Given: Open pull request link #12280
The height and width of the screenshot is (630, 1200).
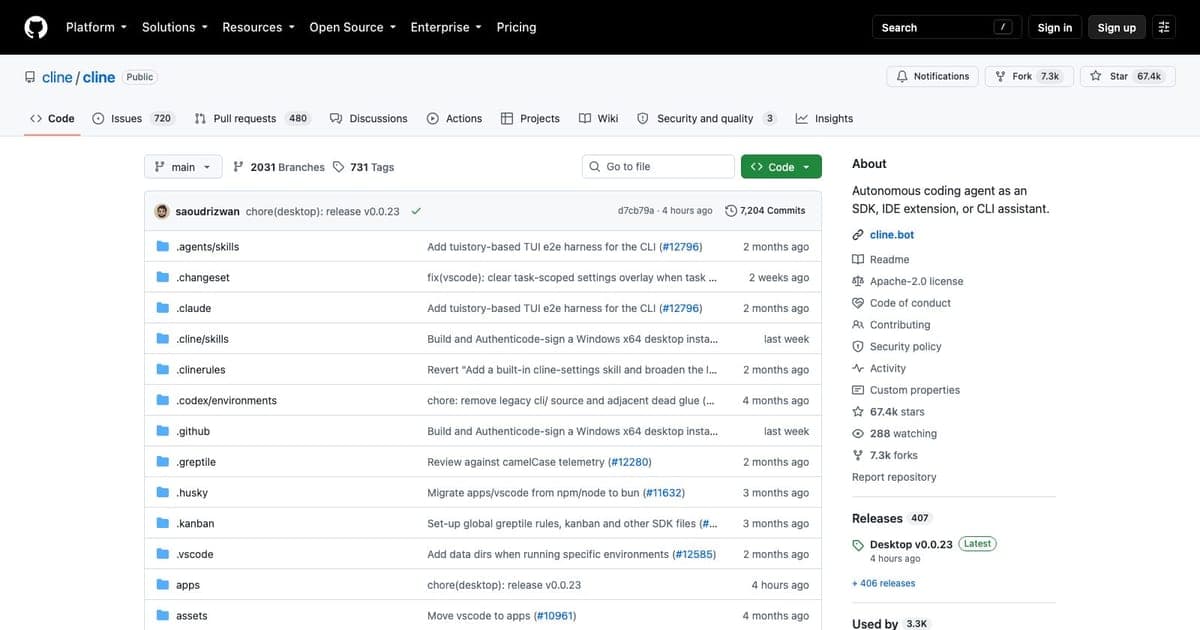Looking at the screenshot, I should point(628,462).
